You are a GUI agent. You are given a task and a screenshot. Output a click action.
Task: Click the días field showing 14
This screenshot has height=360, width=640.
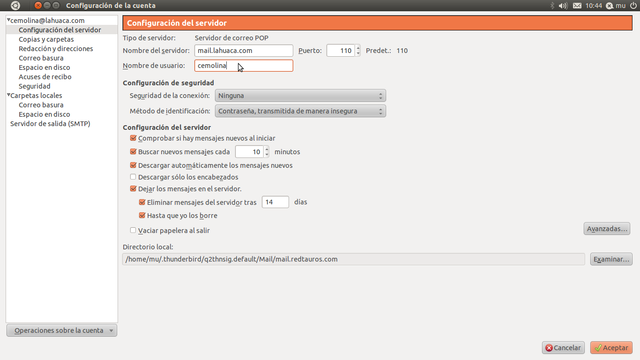point(275,202)
